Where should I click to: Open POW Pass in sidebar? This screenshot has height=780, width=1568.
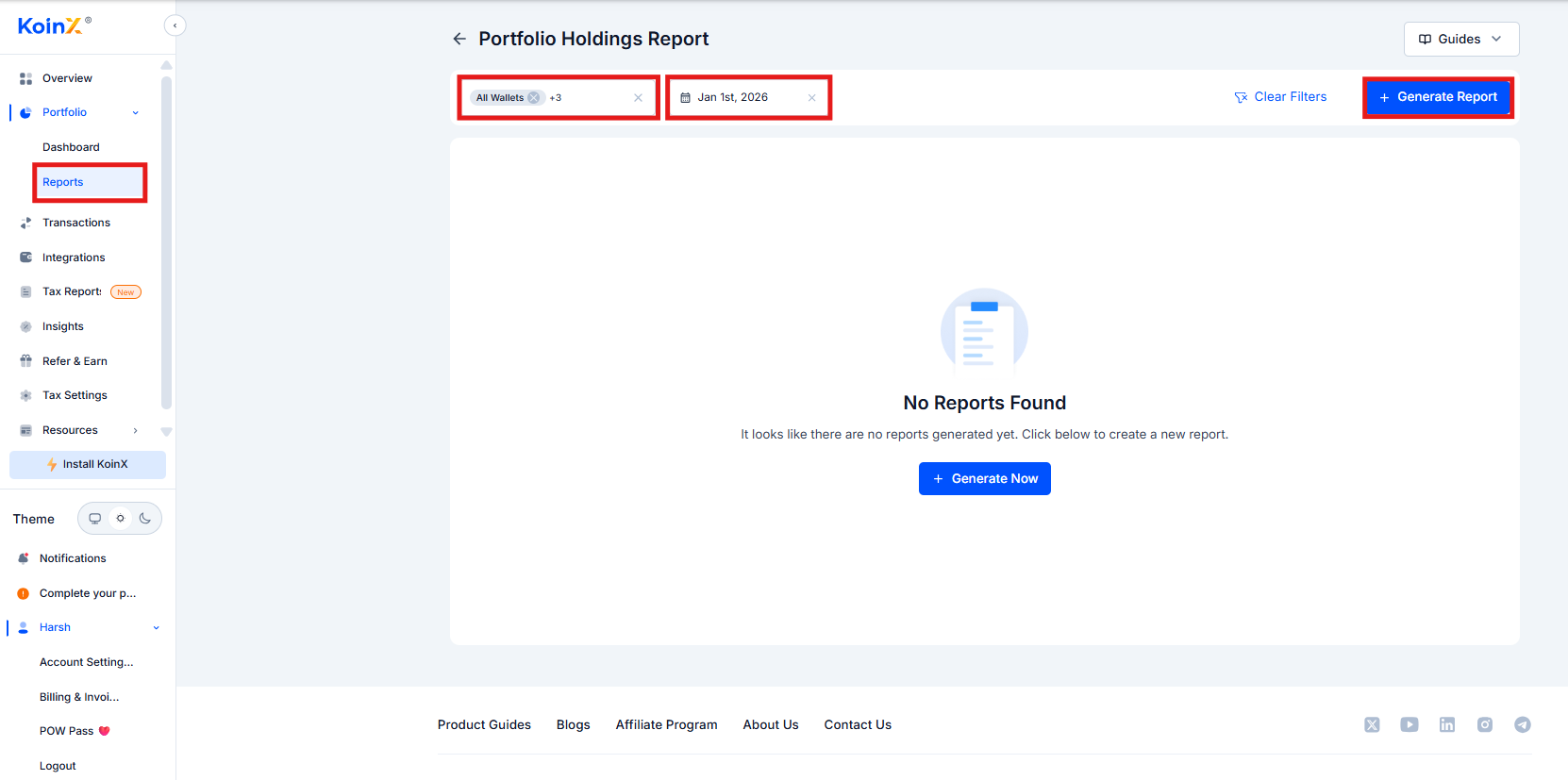click(x=75, y=731)
